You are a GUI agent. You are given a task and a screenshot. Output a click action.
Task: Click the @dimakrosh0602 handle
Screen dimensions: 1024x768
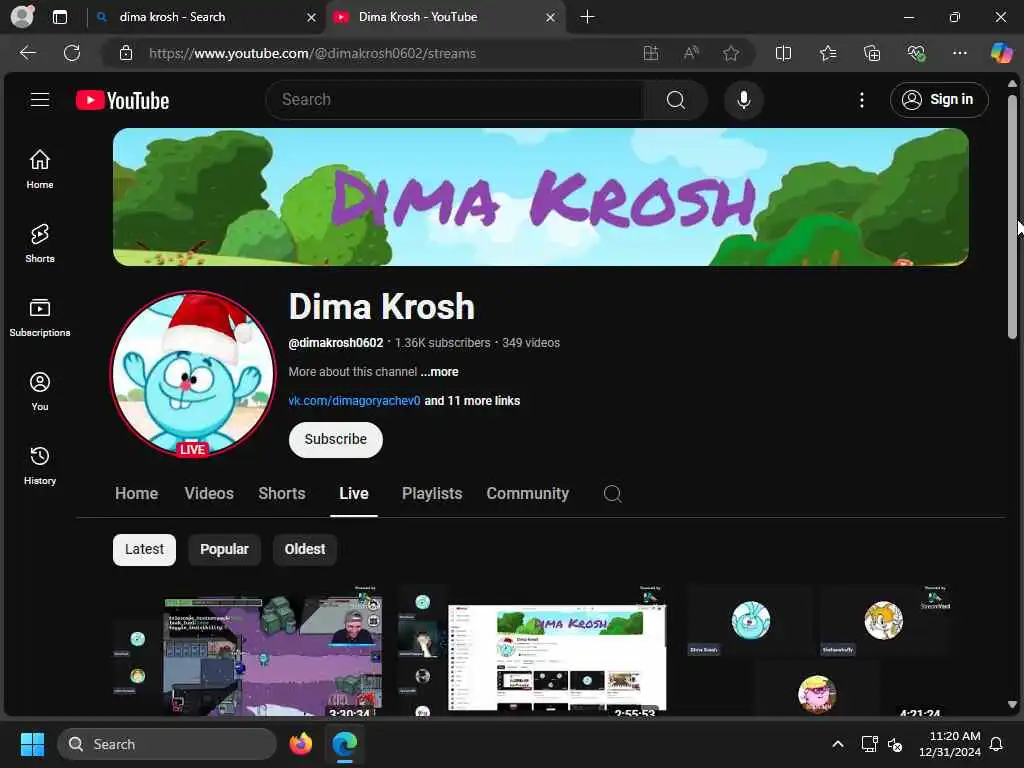(336, 343)
